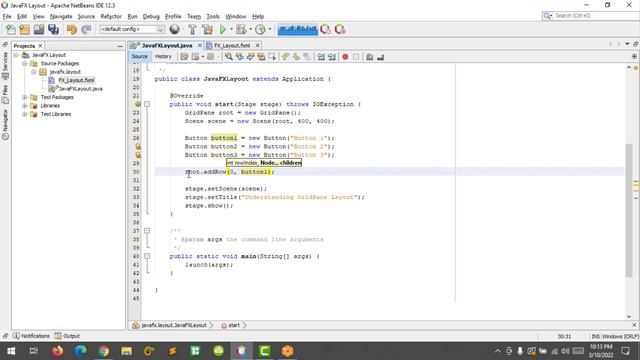Open the Refactor menu
The width and height of the screenshot is (640, 360).
pos(111,16)
